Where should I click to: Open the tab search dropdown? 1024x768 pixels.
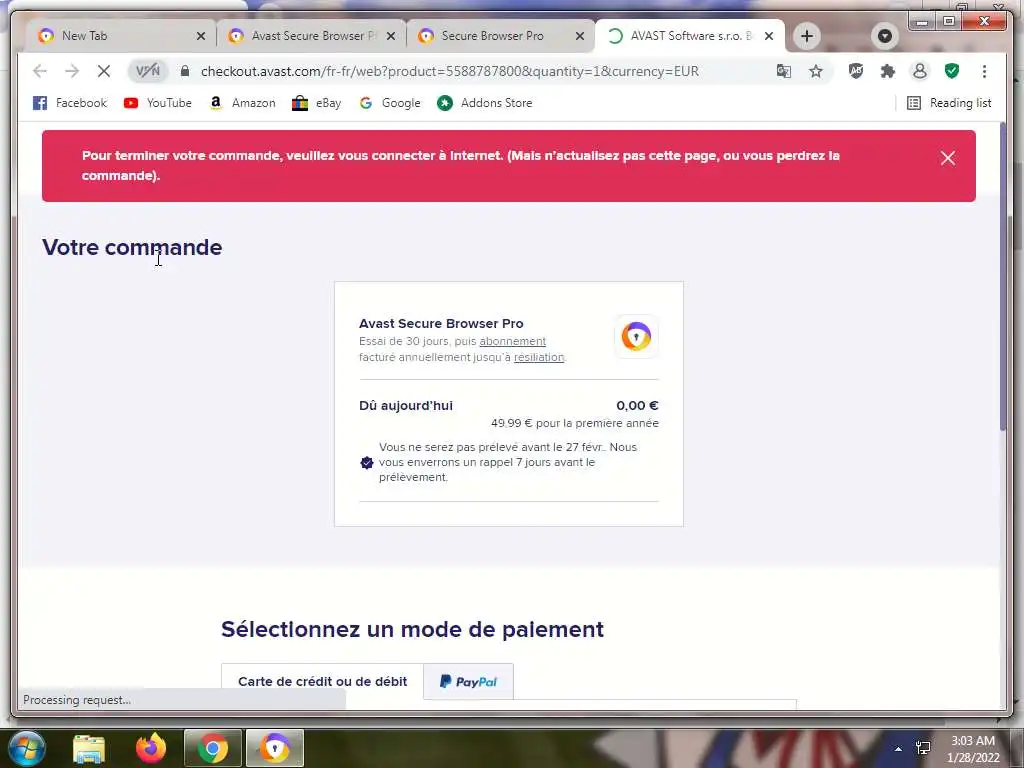coord(884,36)
